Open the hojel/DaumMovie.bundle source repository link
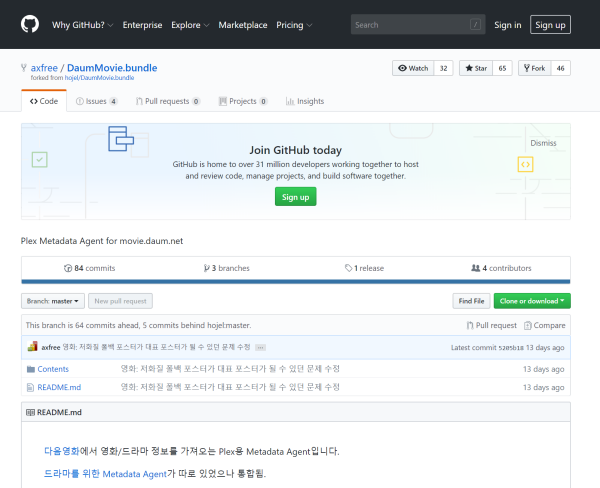Viewport: 600px width, 488px height. tap(99, 78)
